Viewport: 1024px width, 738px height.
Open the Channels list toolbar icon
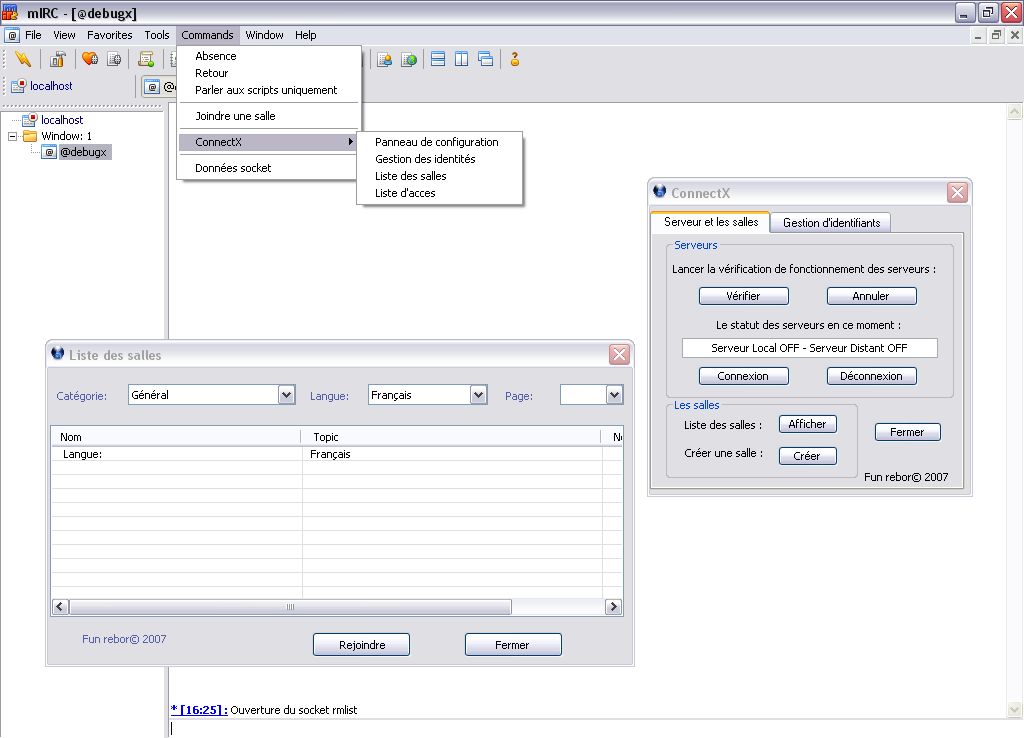pos(114,59)
